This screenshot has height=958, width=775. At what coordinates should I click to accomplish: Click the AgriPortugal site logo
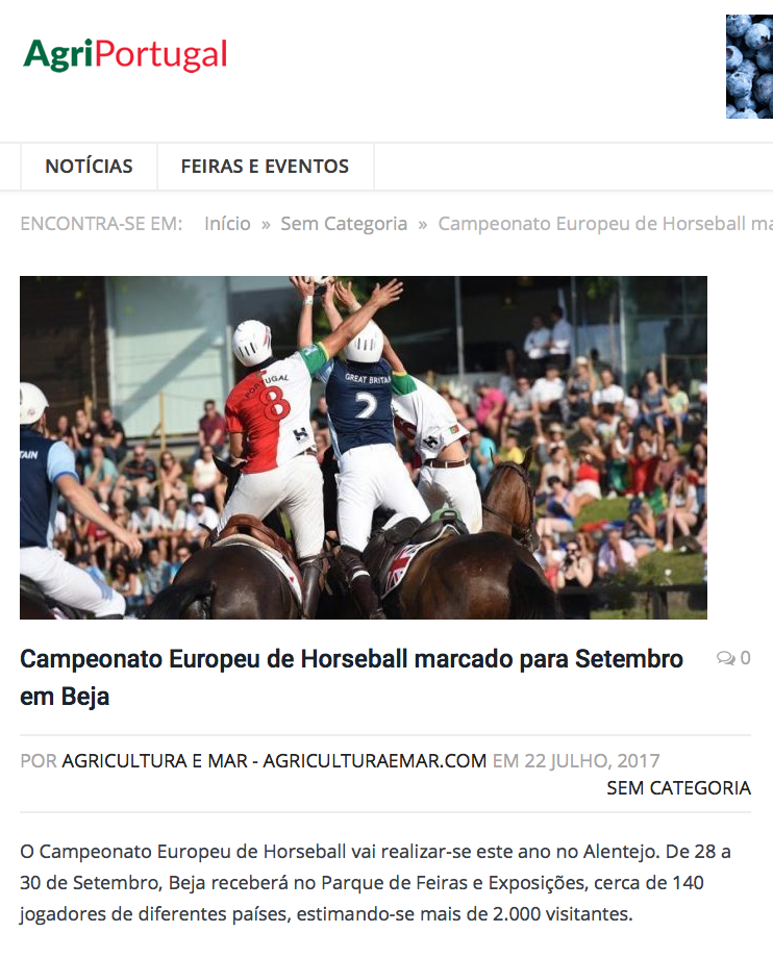(x=125, y=54)
